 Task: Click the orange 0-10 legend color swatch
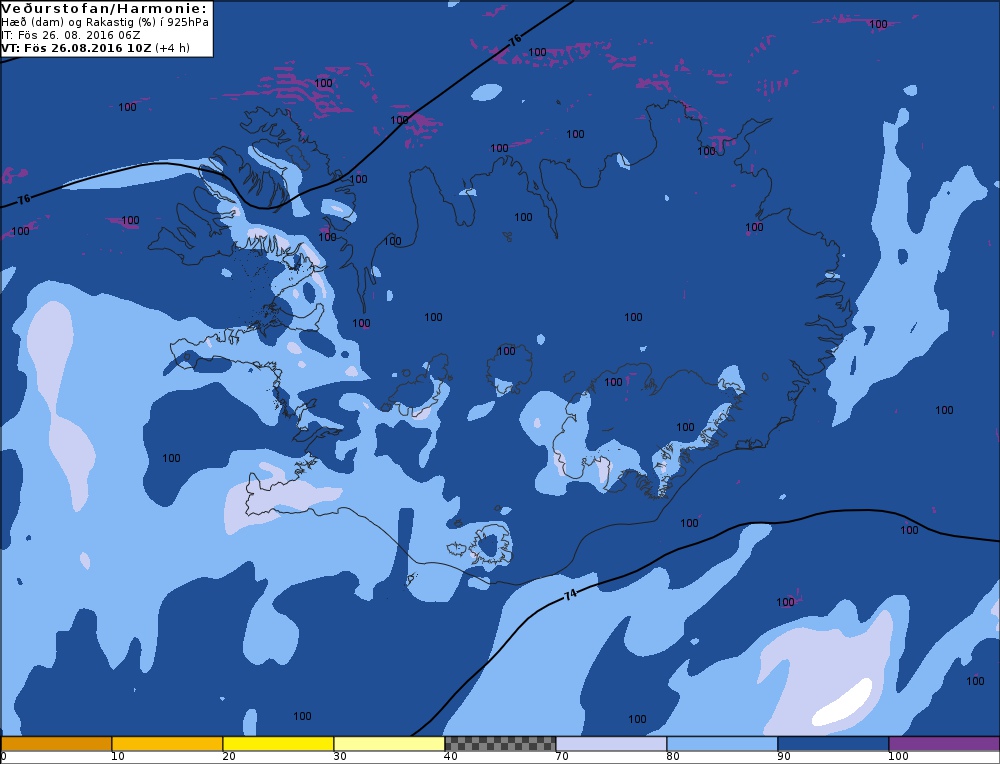[56, 744]
